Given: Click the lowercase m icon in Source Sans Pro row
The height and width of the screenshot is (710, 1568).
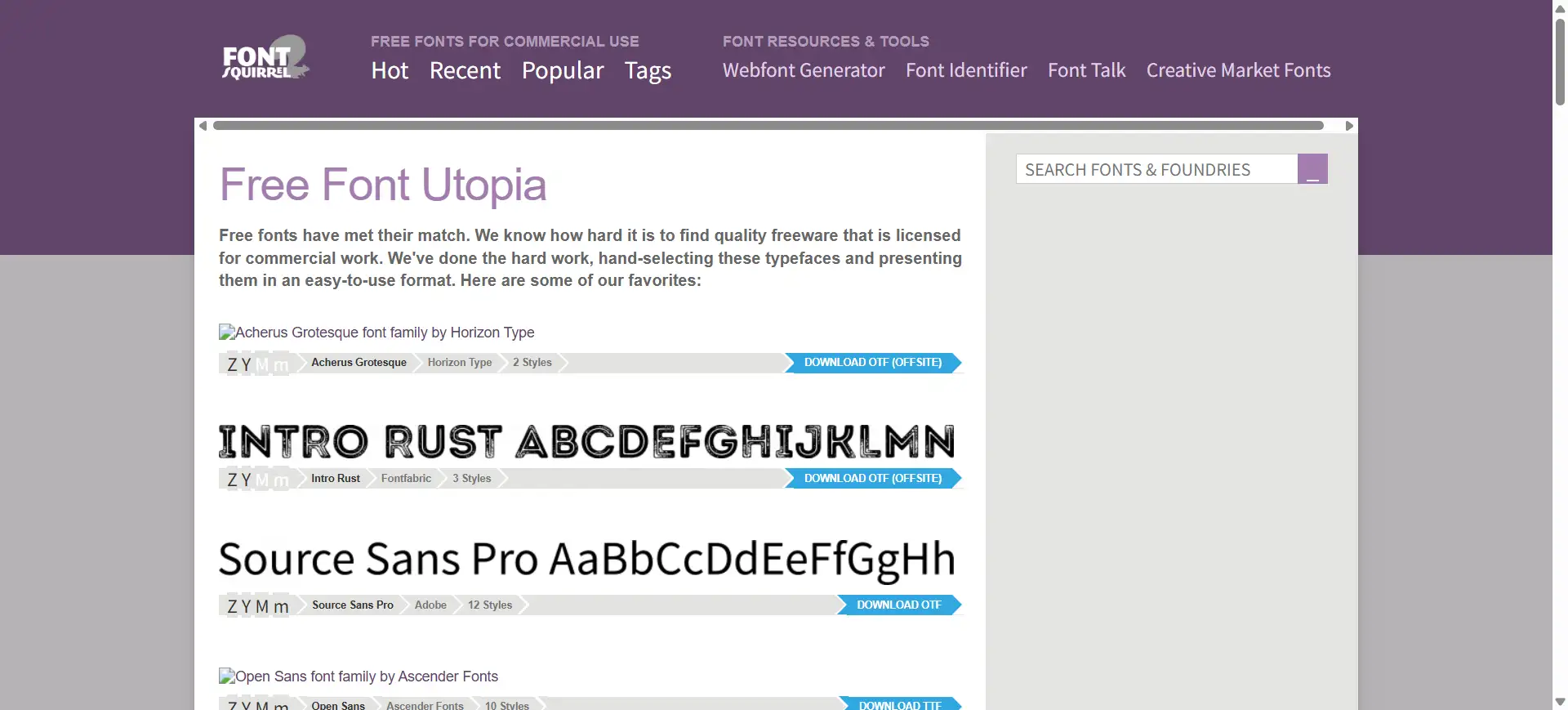Looking at the screenshot, I should [x=280, y=606].
